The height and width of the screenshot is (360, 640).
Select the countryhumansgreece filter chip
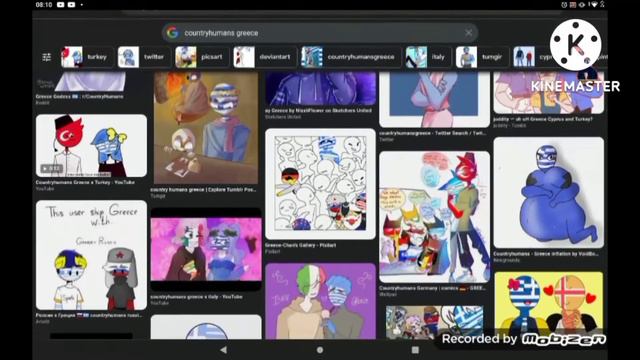tap(350, 57)
